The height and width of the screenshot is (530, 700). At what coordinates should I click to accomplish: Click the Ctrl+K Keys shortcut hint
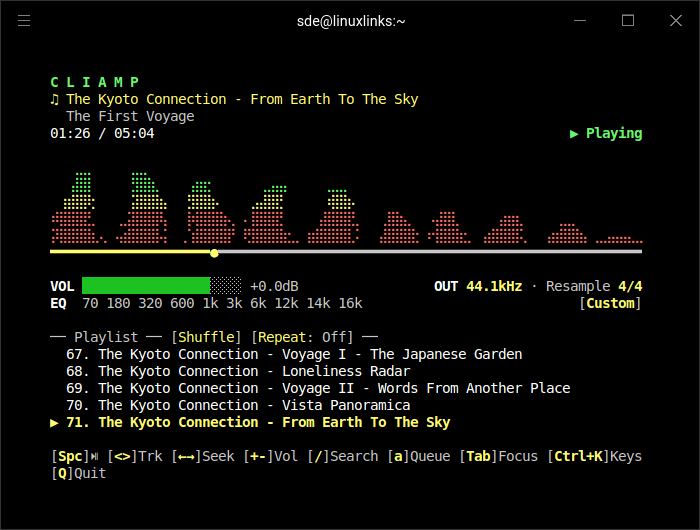pyautogui.click(x=594, y=456)
